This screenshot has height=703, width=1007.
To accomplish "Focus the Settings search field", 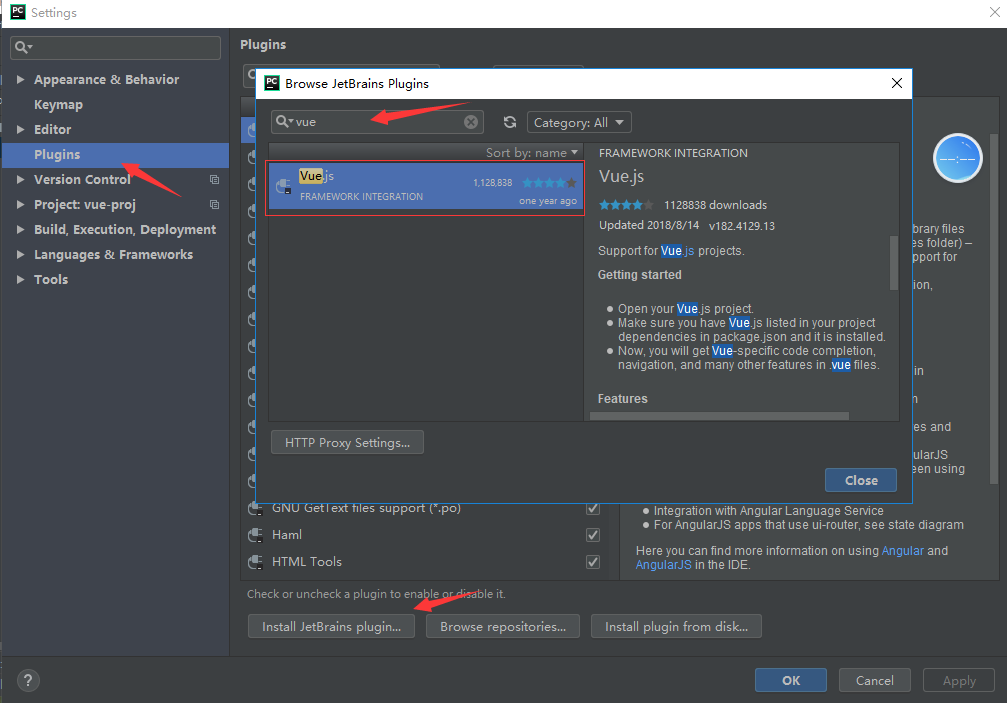I will pyautogui.click(x=116, y=48).
